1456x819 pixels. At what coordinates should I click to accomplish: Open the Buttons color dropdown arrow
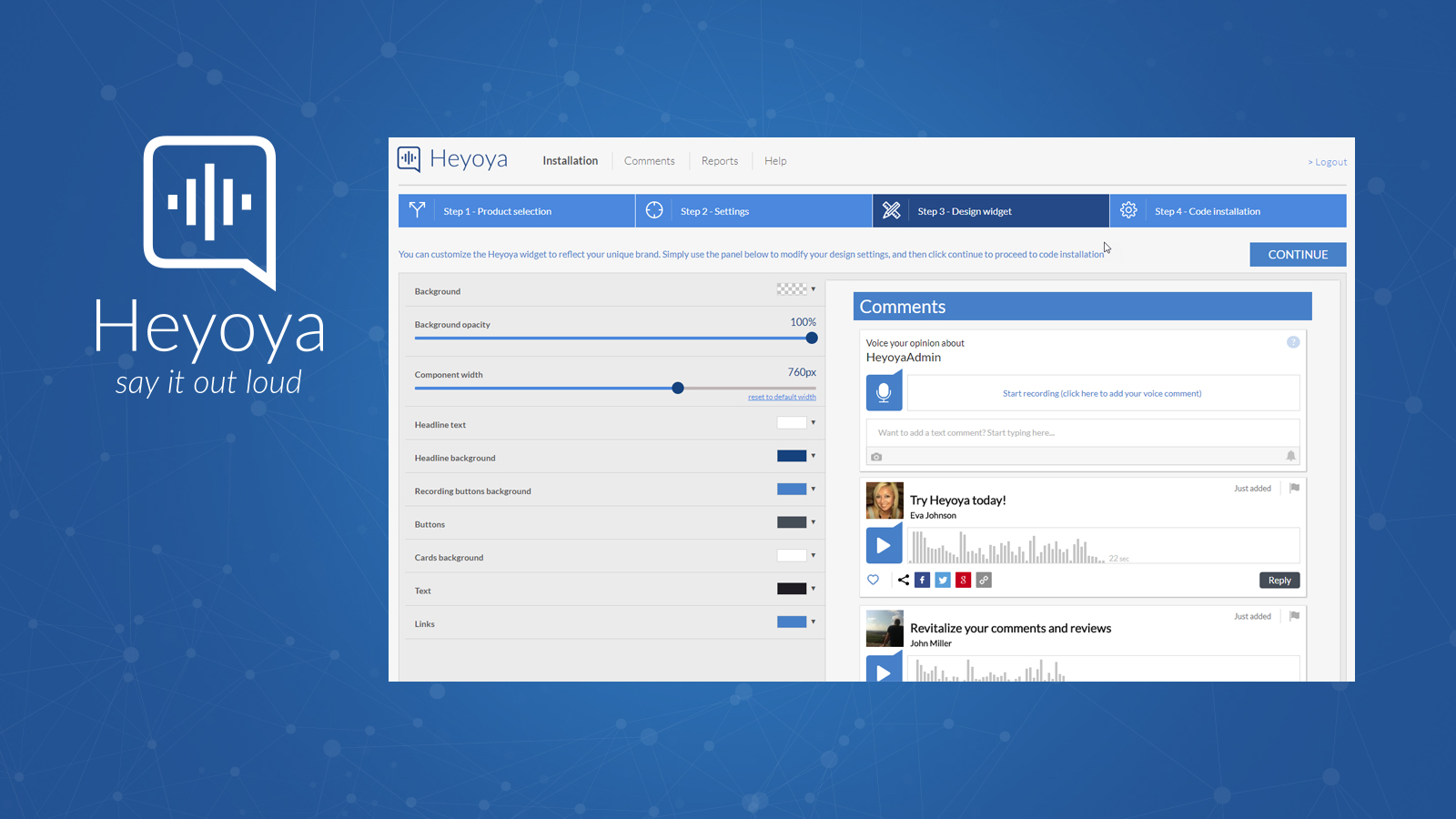pos(814,522)
